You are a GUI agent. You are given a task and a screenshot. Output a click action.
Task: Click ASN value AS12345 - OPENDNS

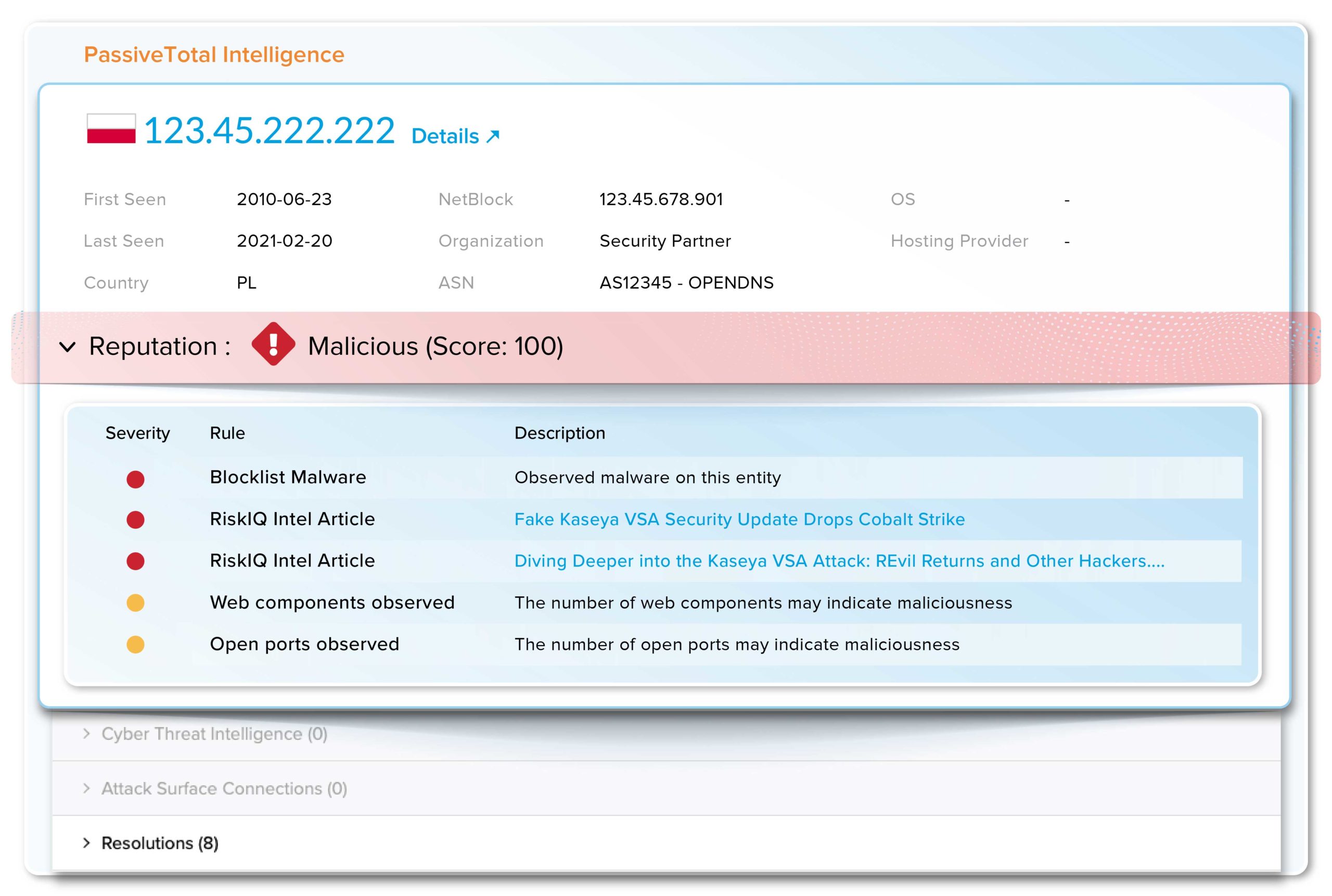point(686,283)
